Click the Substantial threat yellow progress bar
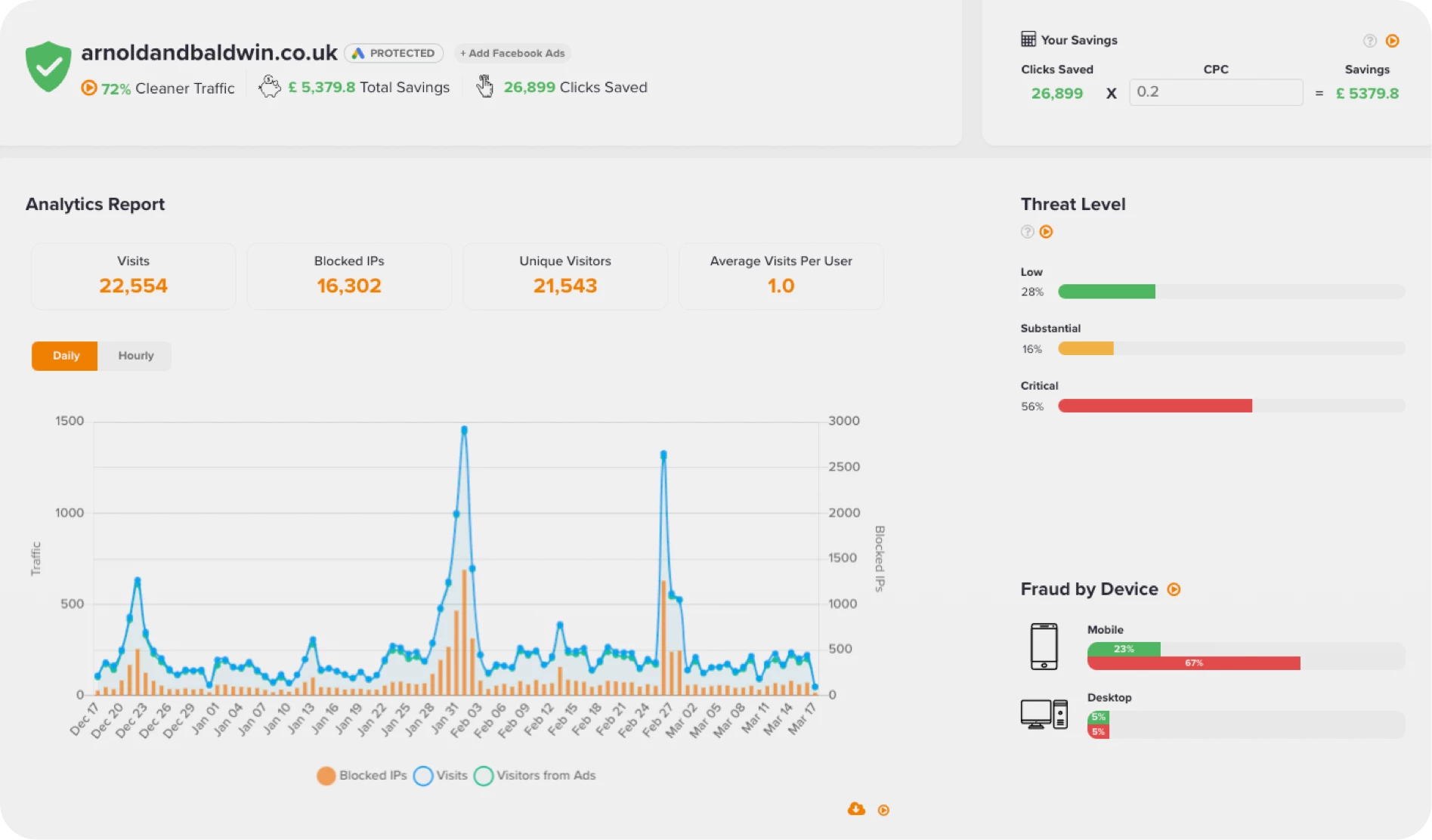Image resolution: width=1432 pixels, height=840 pixels. [1086, 348]
